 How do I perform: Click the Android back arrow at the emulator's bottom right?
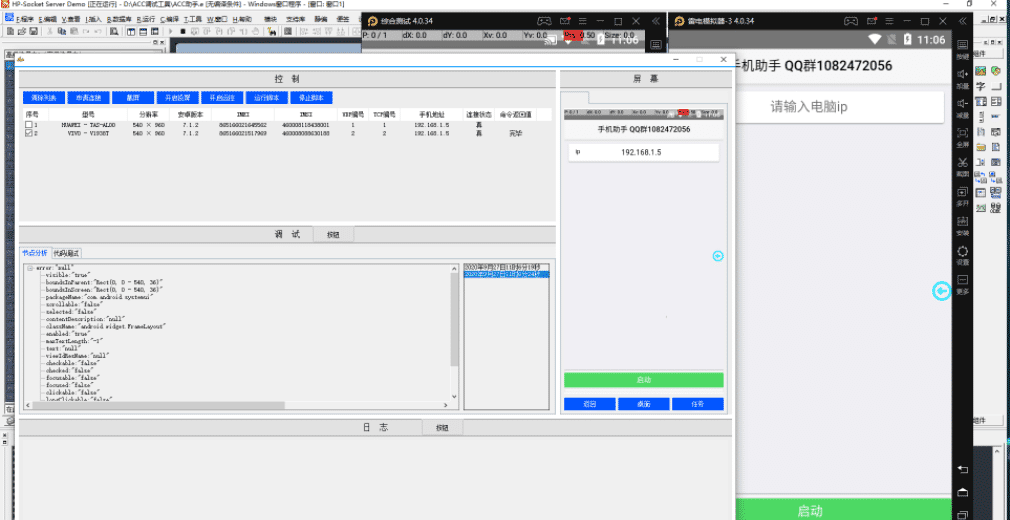962,469
